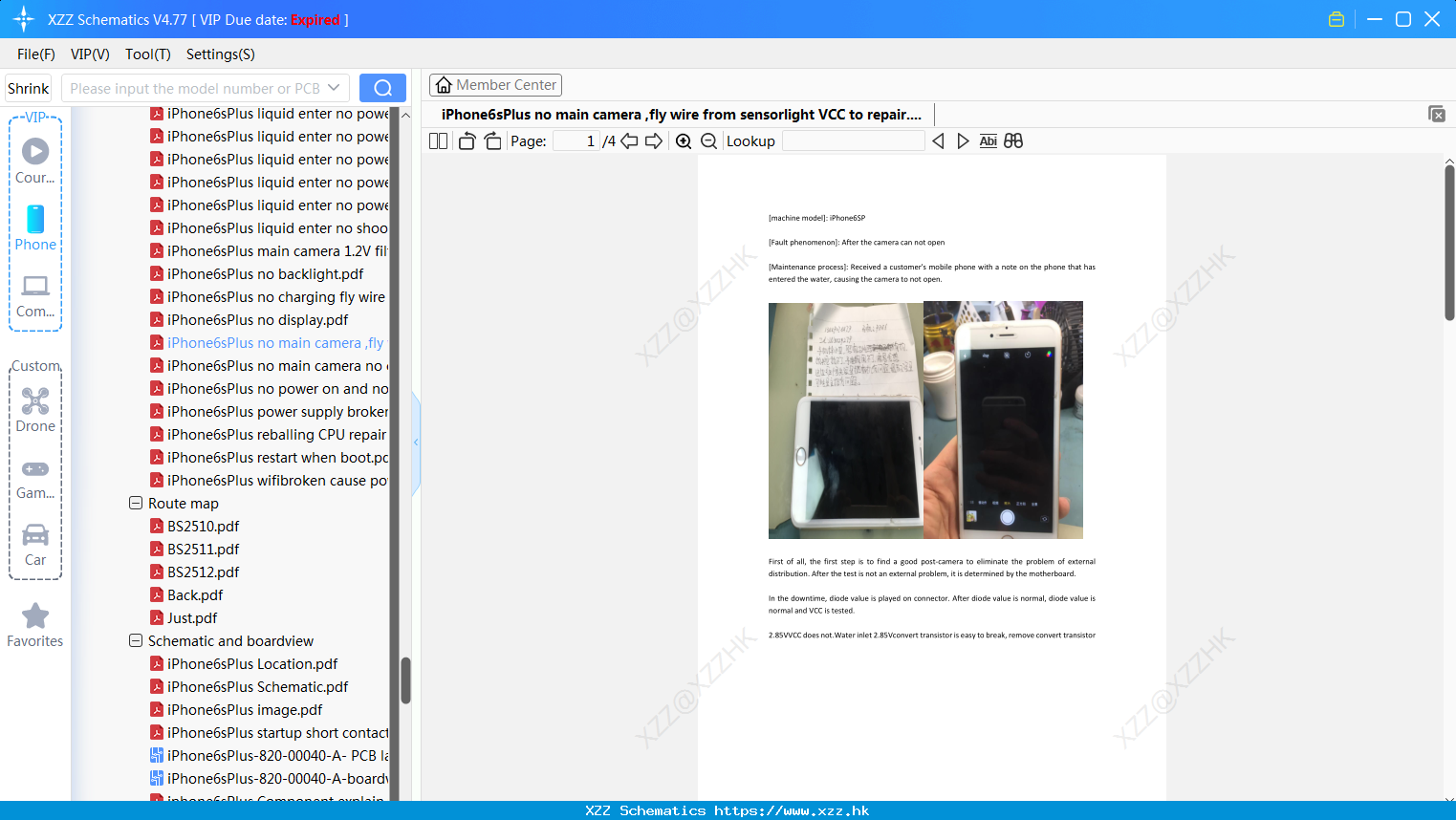
Task: Open the File(F) menu
Action: 36,54
